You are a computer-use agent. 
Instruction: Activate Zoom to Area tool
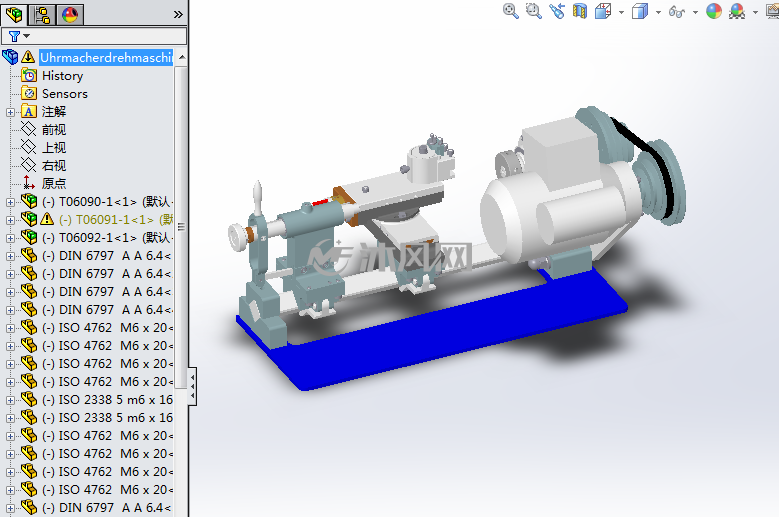tap(534, 10)
